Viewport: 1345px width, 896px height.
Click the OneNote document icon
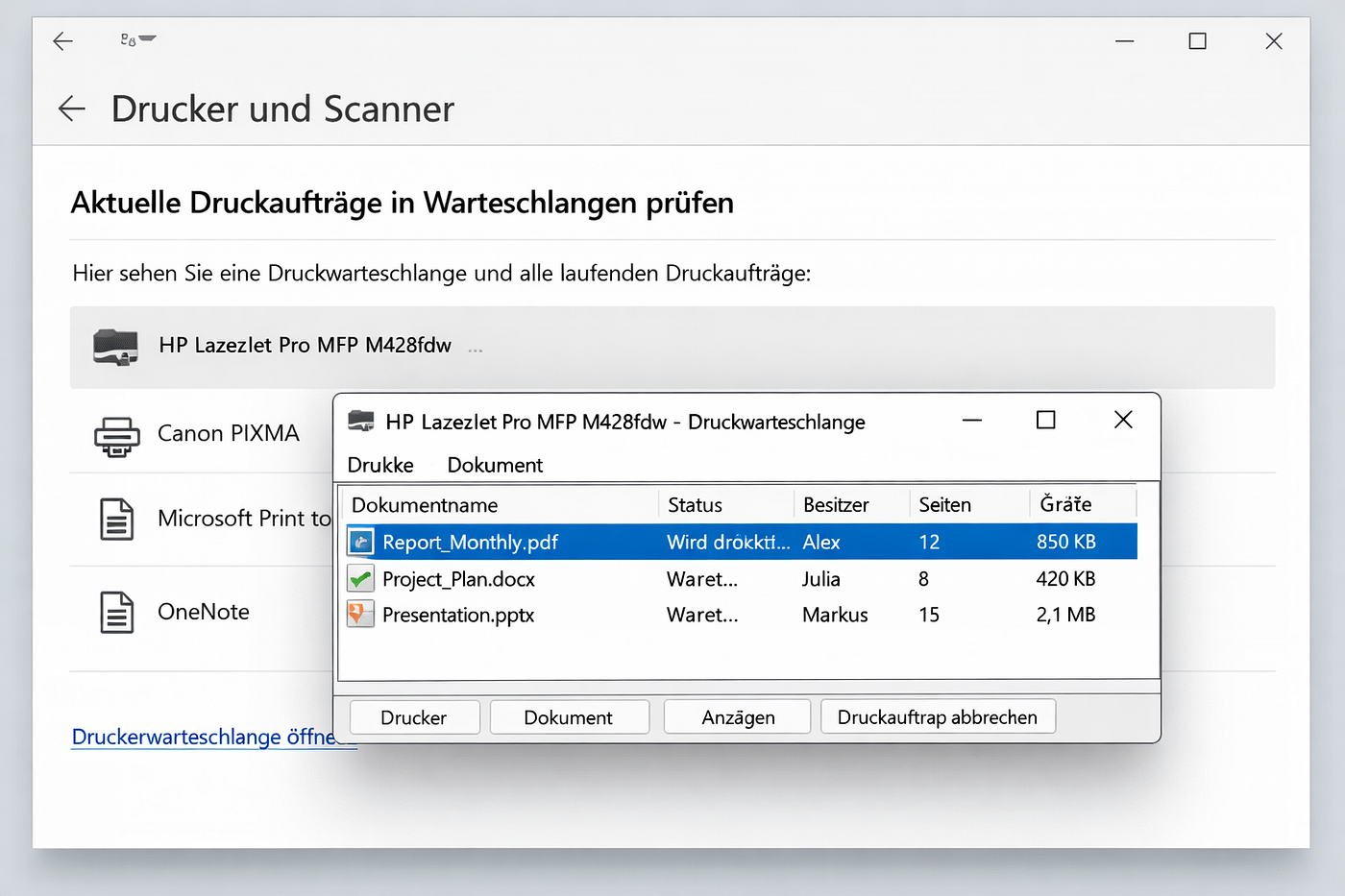pos(117,613)
